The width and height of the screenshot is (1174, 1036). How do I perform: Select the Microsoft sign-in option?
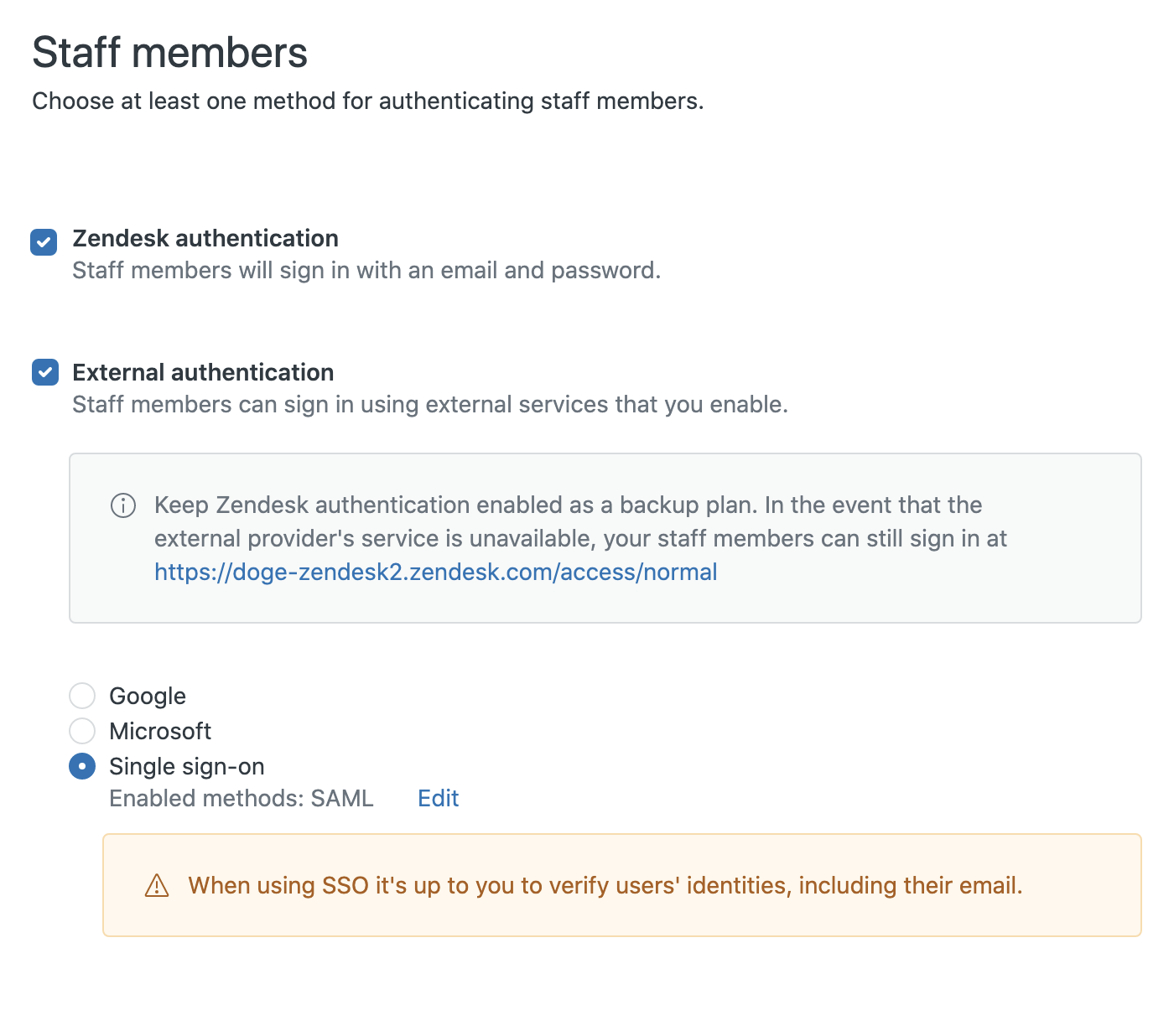tap(82, 731)
